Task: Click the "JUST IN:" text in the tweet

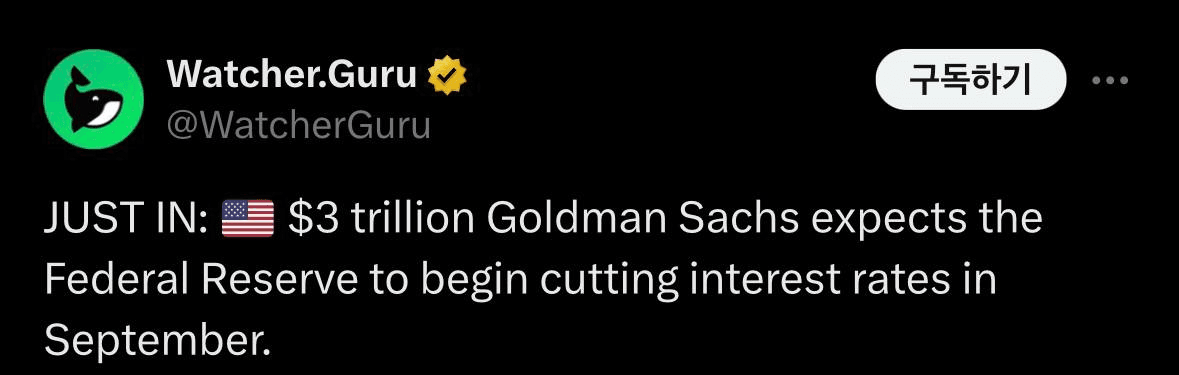Action: [126, 219]
